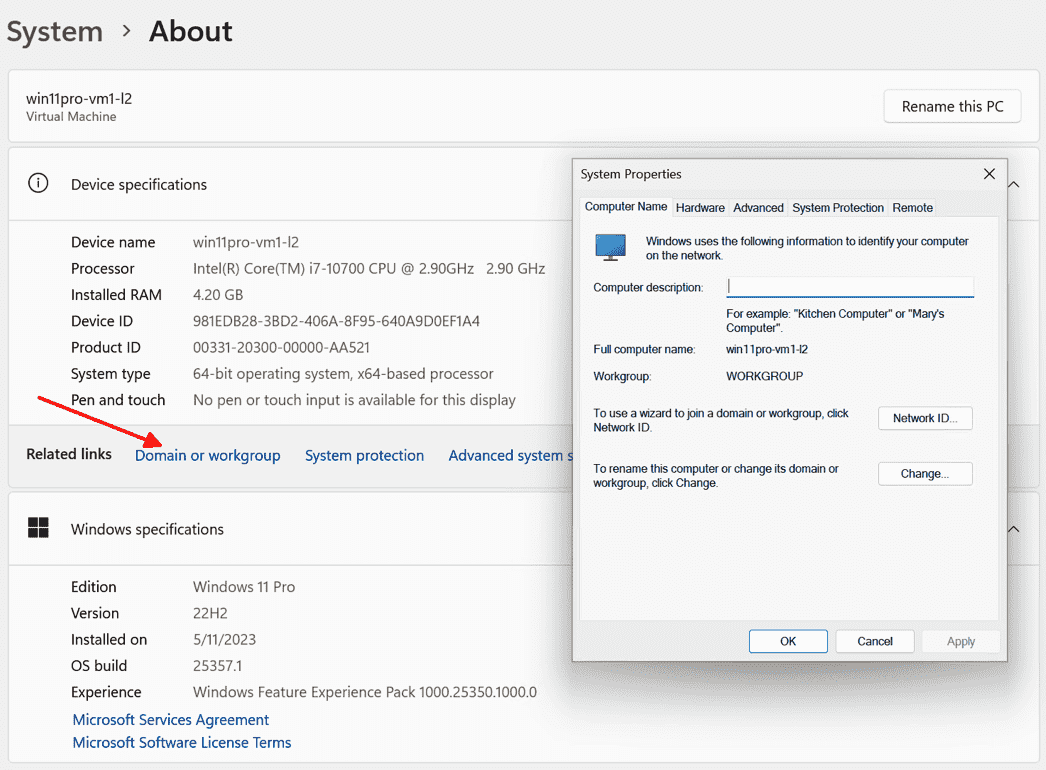Viewport: 1046px width, 770px height.
Task: Click the Pen and touch value text
Action: 354,400
